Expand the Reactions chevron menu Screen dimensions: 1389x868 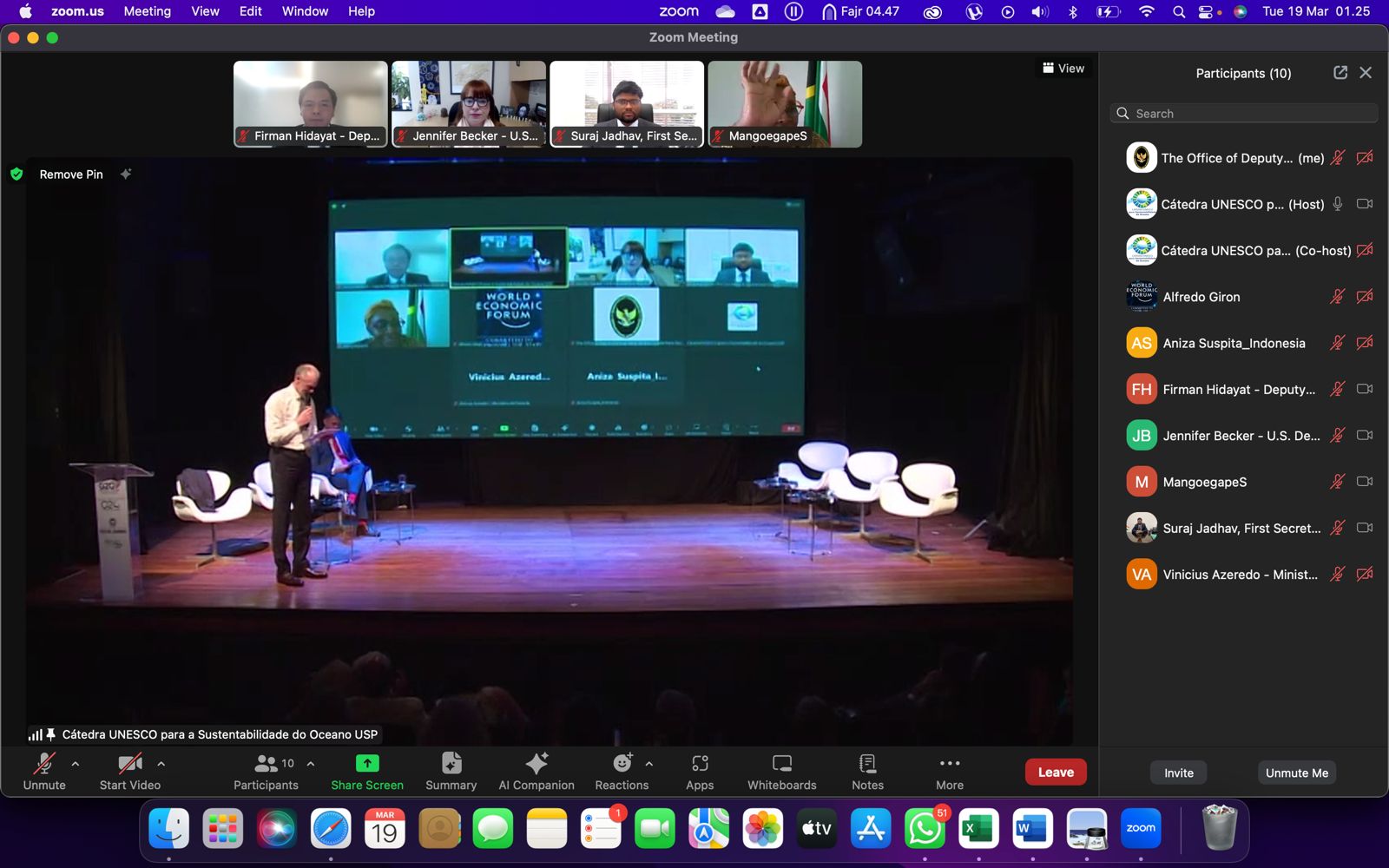tap(649, 764)
